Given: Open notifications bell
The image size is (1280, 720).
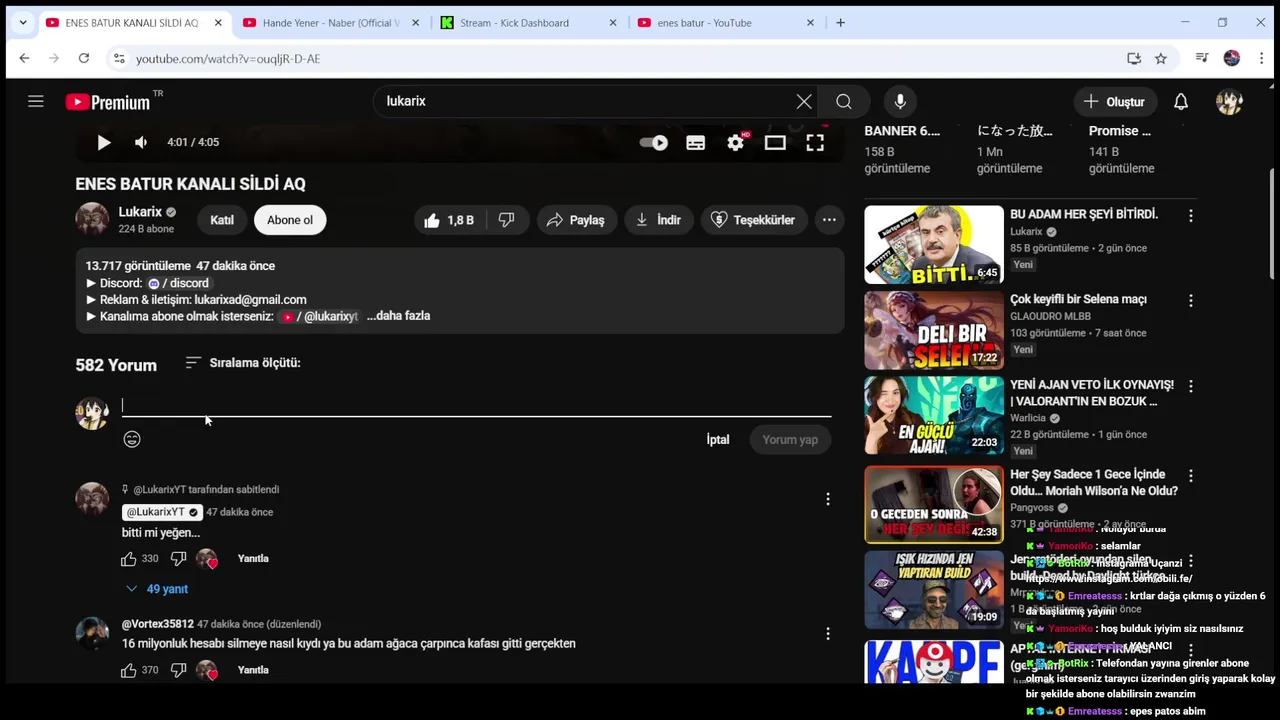Looking at the screenshot, I should [1181, 101].
